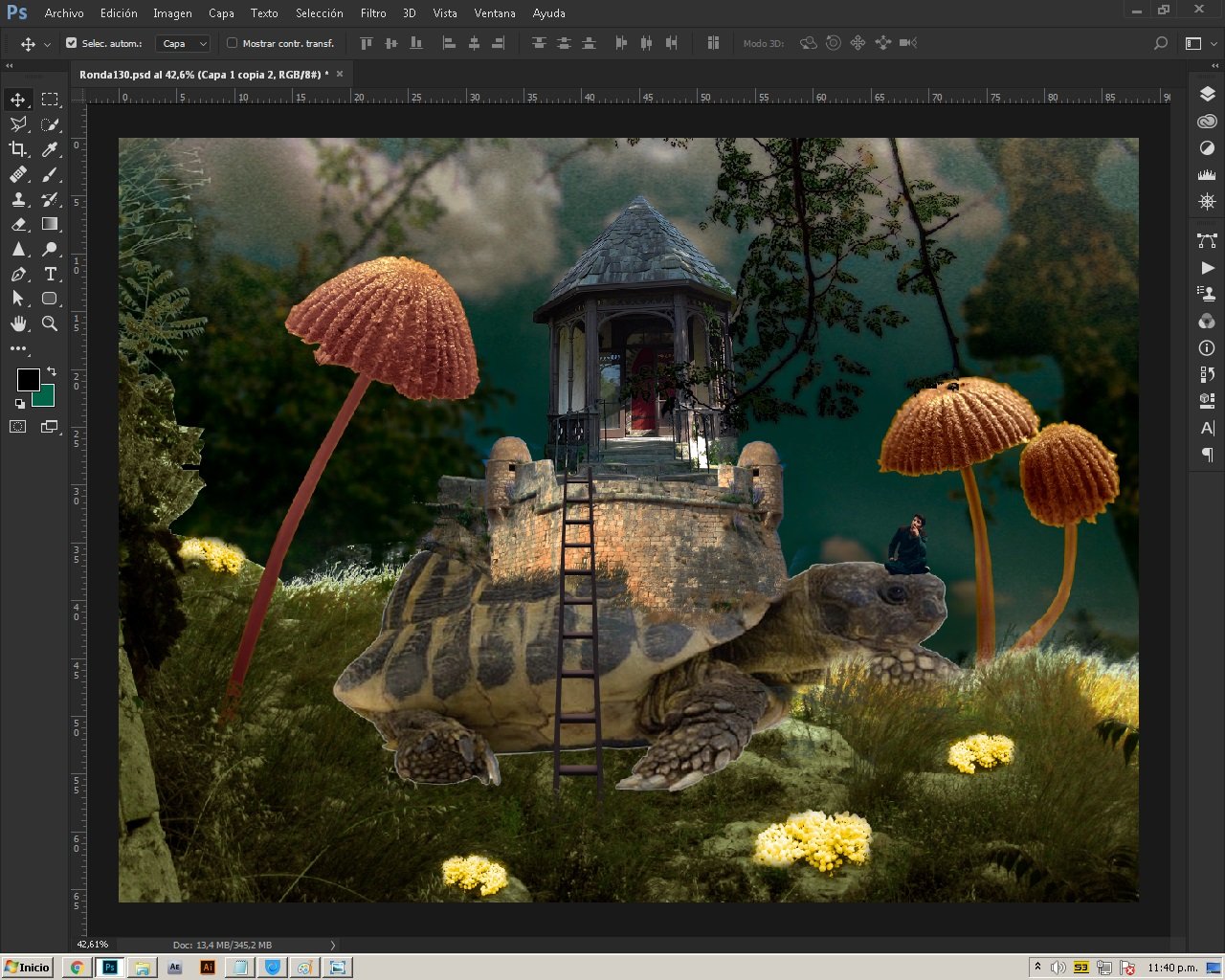Open the Navigator ship-wheel panel icon
The height and width of the screenshot is (980, 1225).
[1207, 202]
